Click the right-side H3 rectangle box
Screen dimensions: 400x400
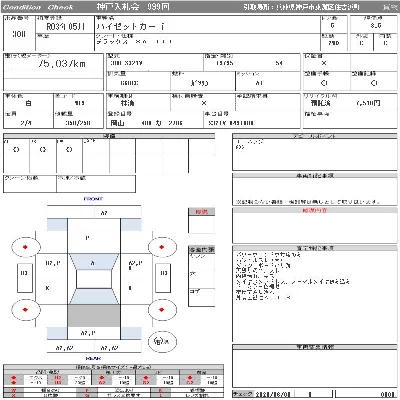163,278
